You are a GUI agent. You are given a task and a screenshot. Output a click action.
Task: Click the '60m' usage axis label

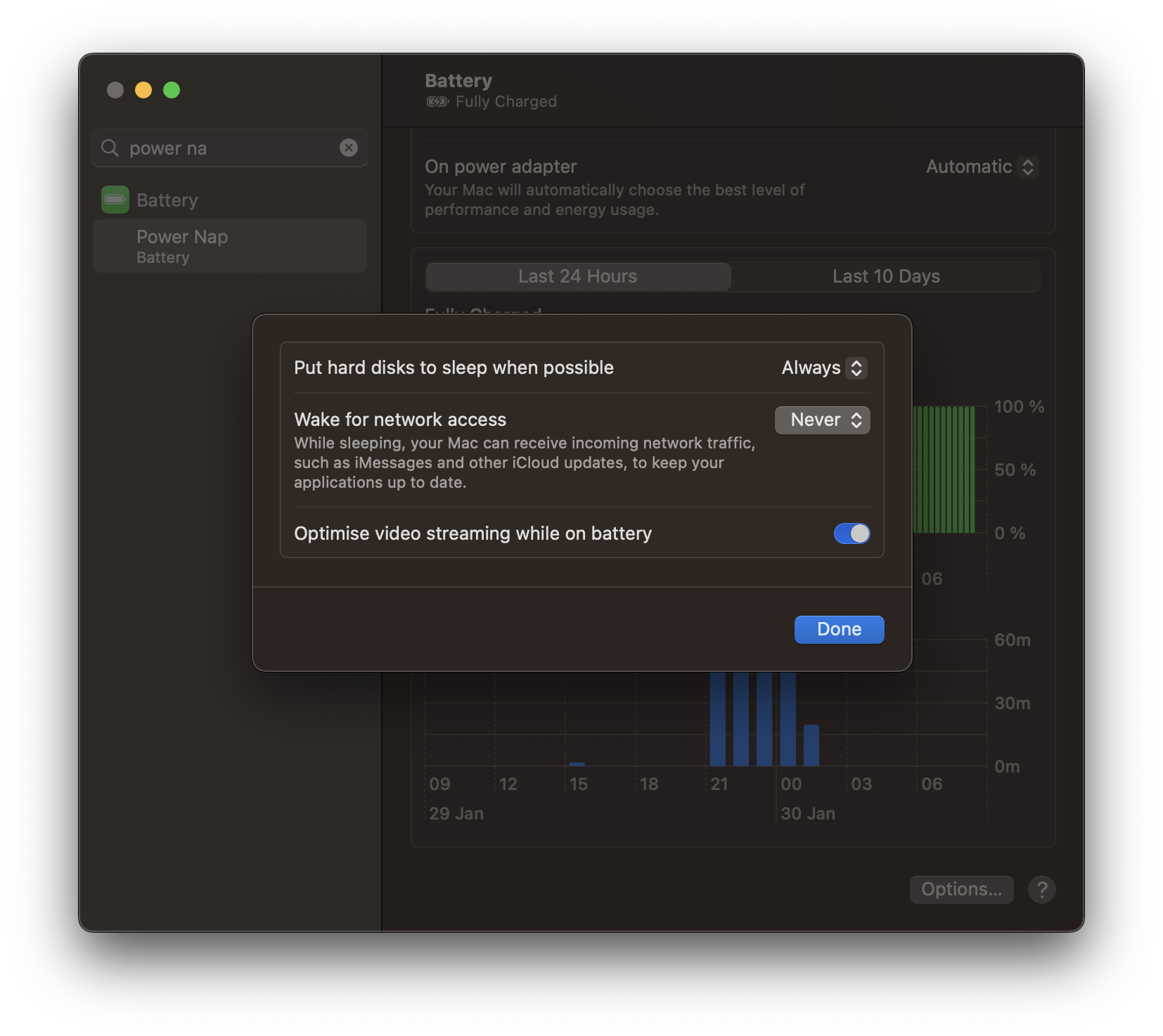(x=1013, y=640)
